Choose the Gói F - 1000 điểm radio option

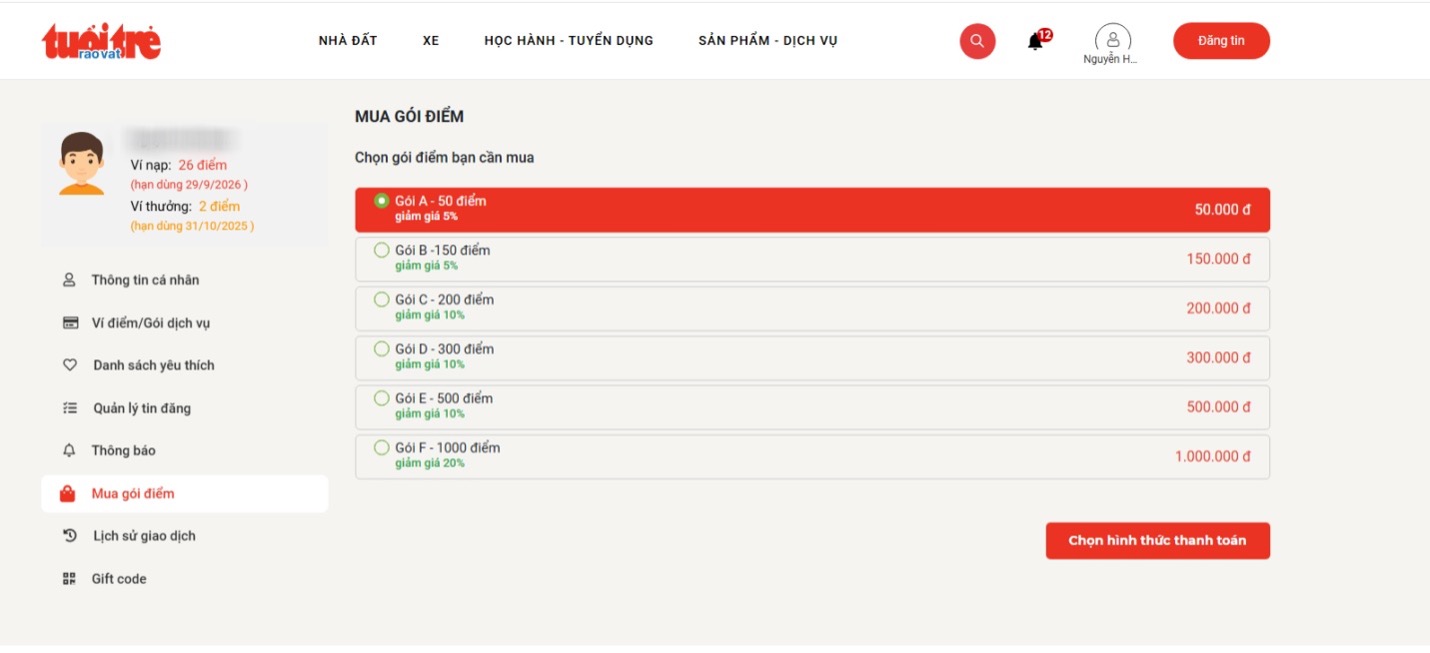coord(381,447)
